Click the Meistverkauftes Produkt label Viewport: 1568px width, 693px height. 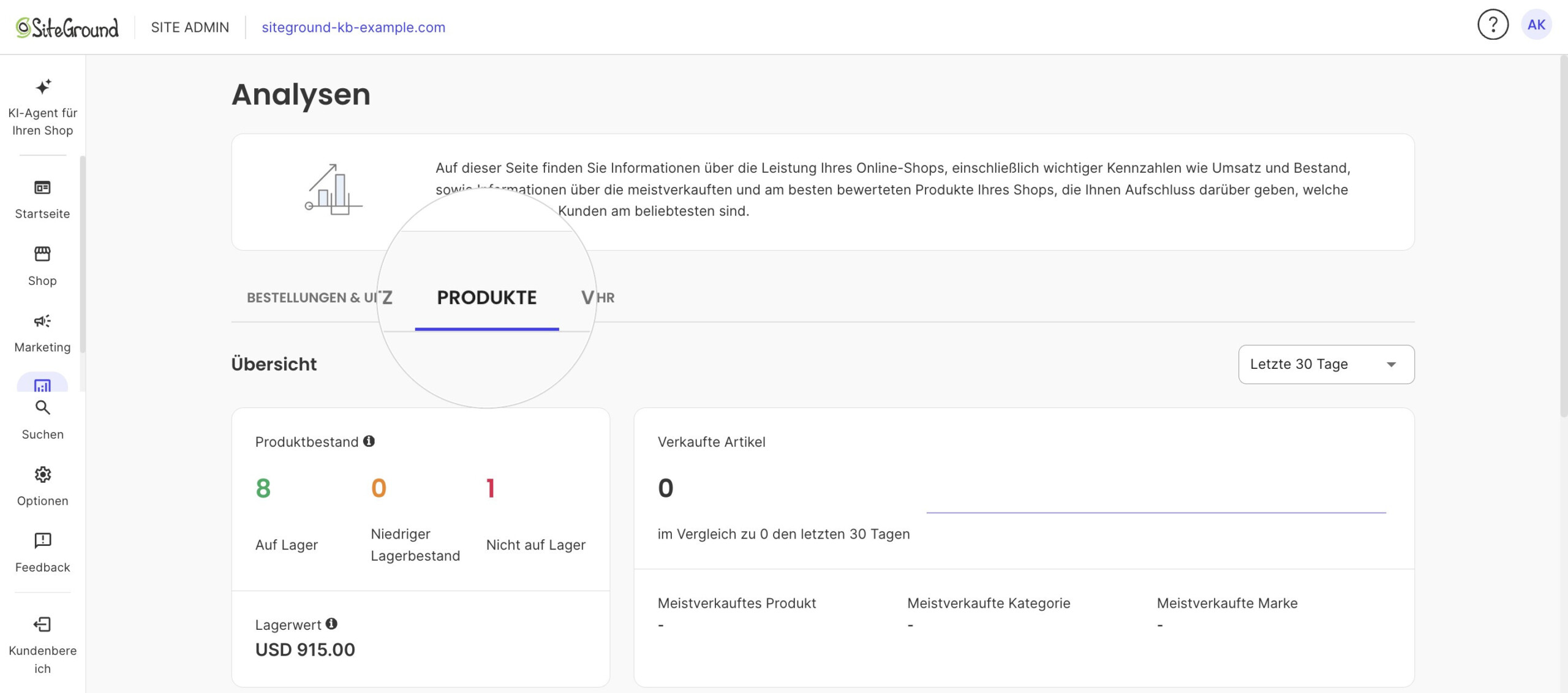(737, 603)
